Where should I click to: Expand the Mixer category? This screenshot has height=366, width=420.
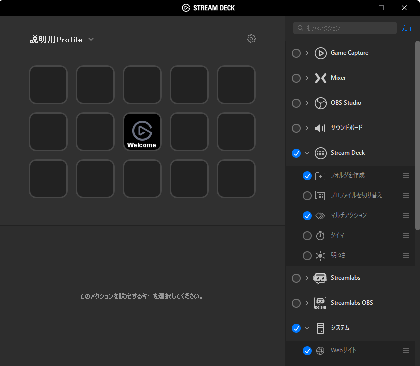click(x=307, y=78)
